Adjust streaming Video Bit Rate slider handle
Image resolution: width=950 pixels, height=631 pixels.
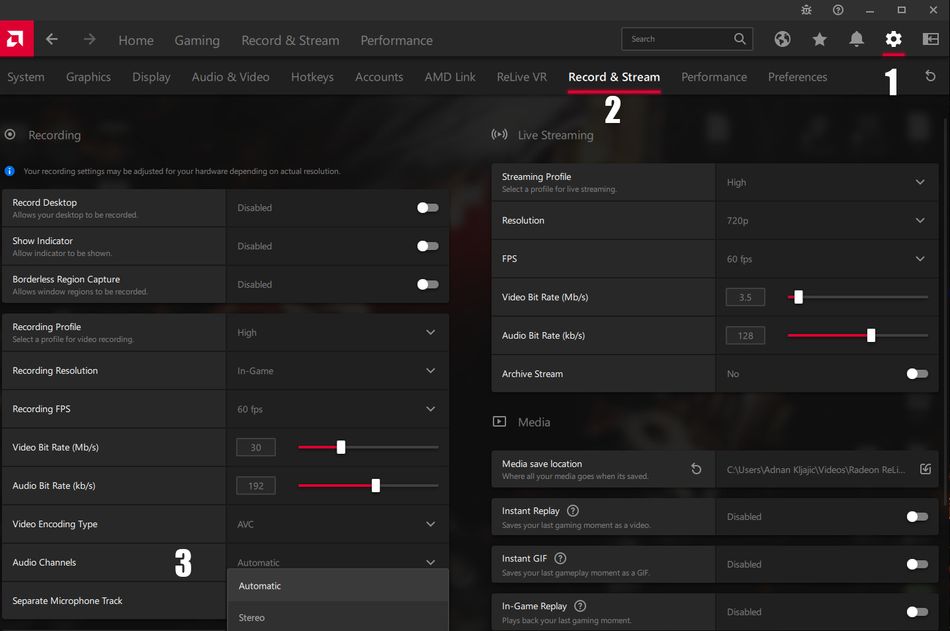[798, 296]
